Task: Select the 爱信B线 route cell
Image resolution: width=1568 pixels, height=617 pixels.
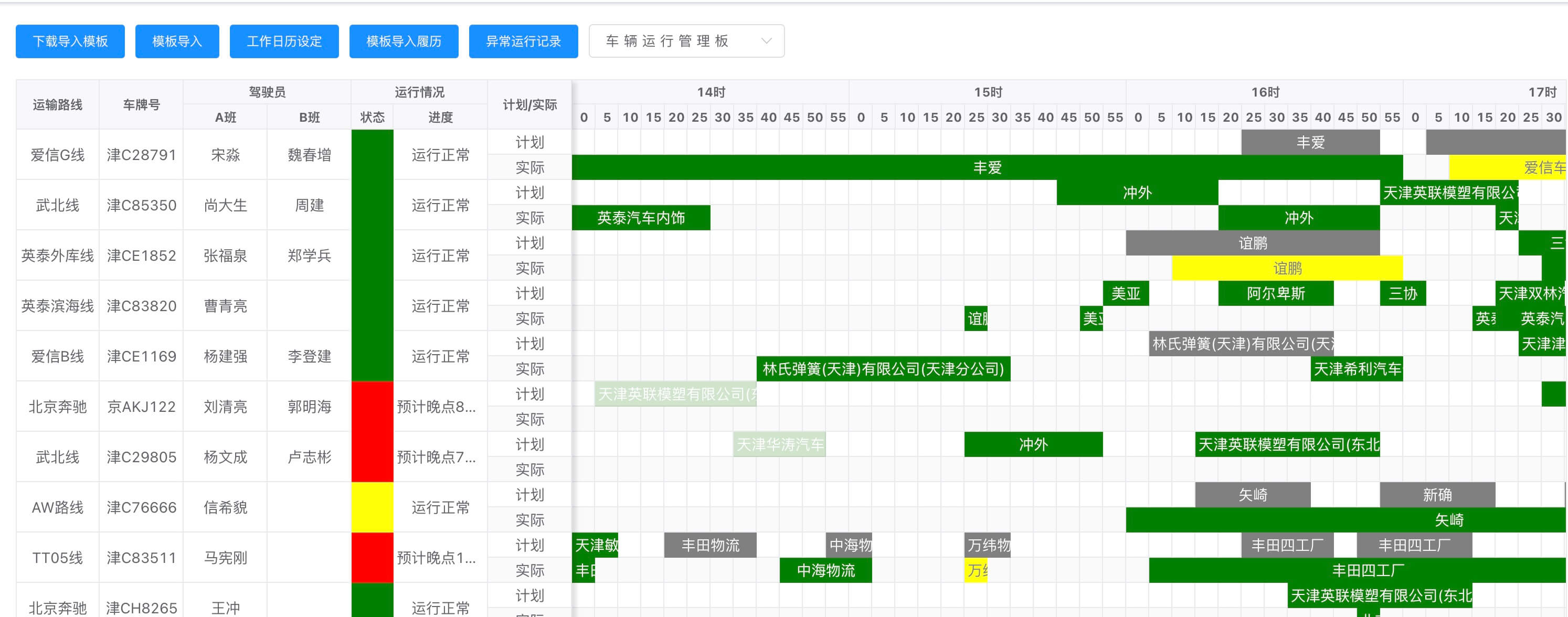Action: point(58,357)
